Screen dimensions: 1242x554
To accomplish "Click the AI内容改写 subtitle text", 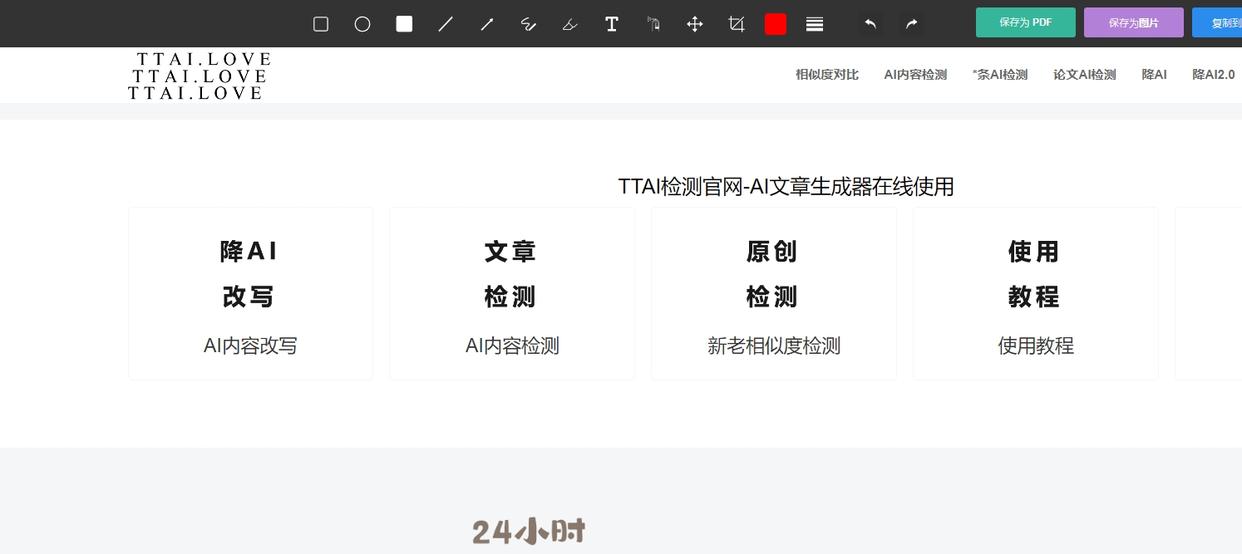I will point(250,346).
